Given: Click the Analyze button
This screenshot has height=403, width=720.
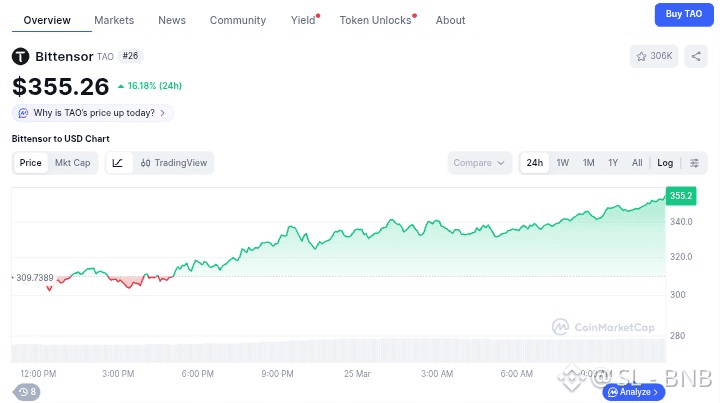Looking at the screenshot, I should (x=634, y=392).
